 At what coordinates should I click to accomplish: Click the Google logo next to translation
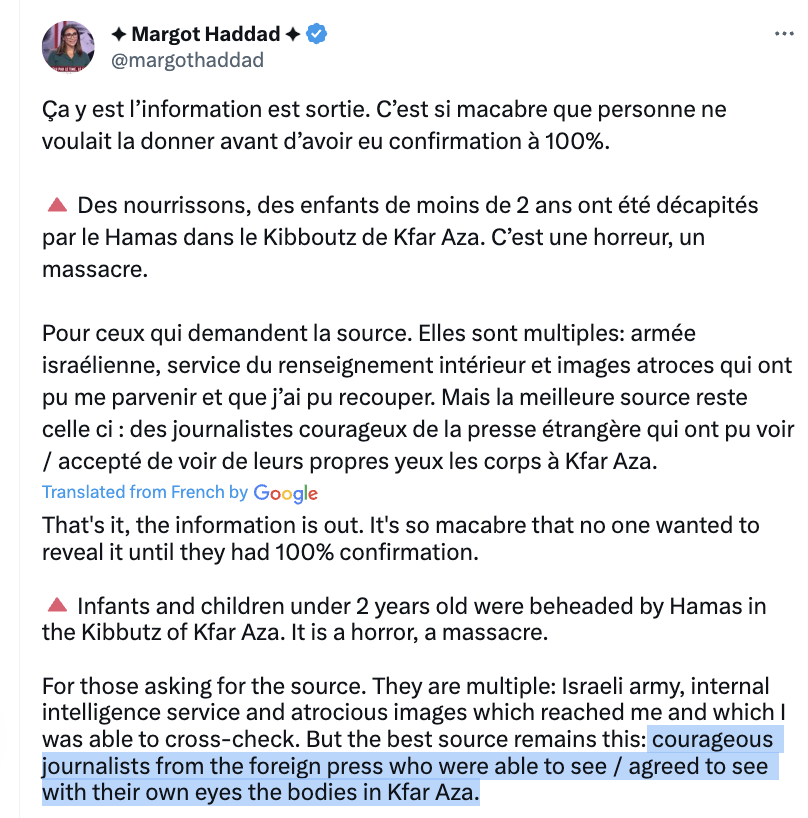[286, 493]
